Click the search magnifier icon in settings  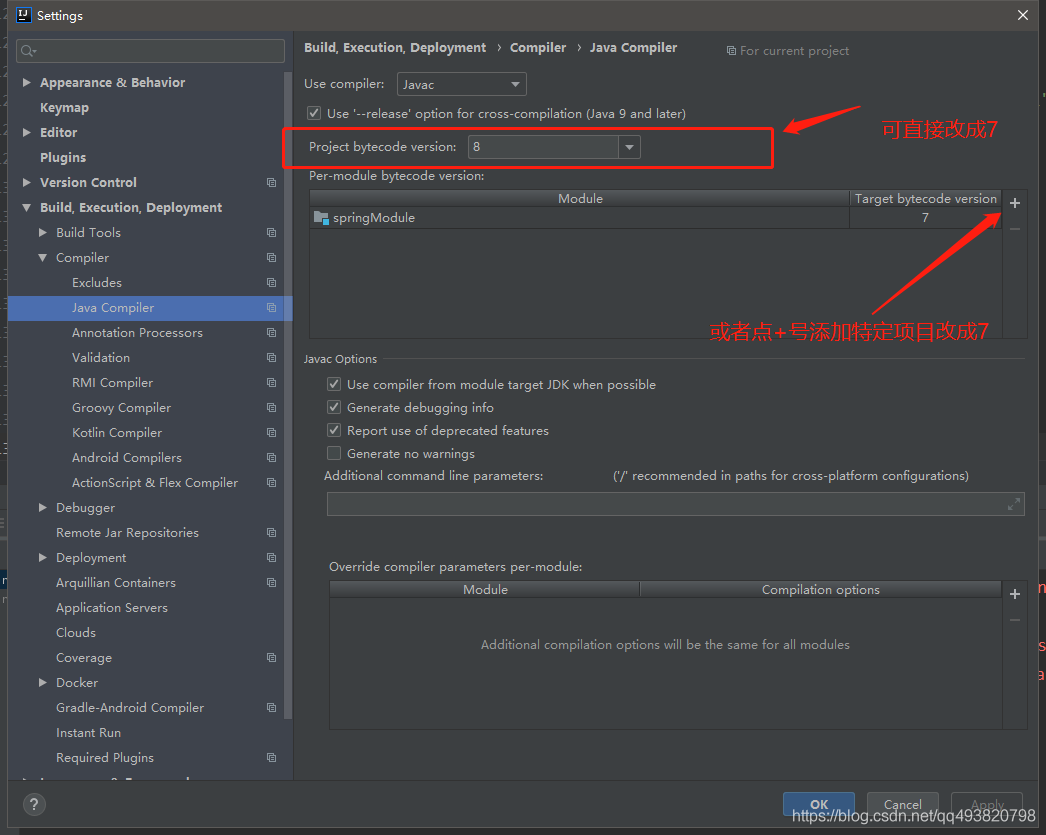[x=27, y=51]
